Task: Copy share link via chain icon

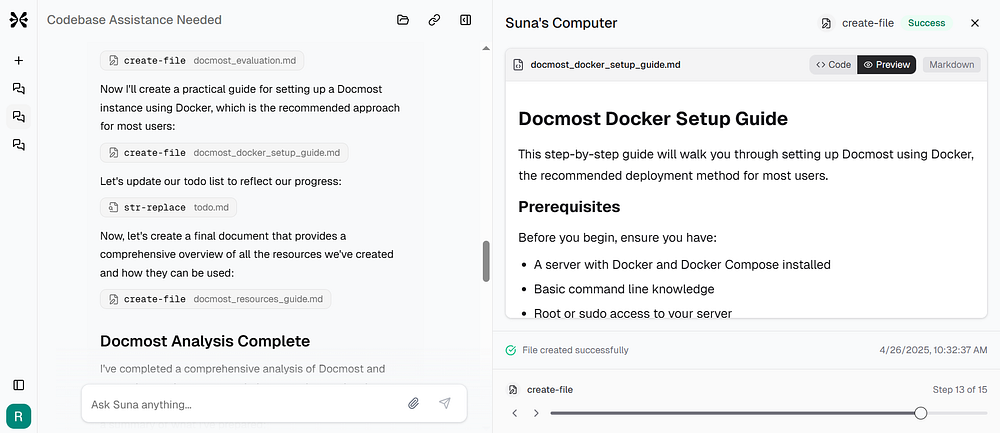Action: pyautogui.click(x=434, y=20)
